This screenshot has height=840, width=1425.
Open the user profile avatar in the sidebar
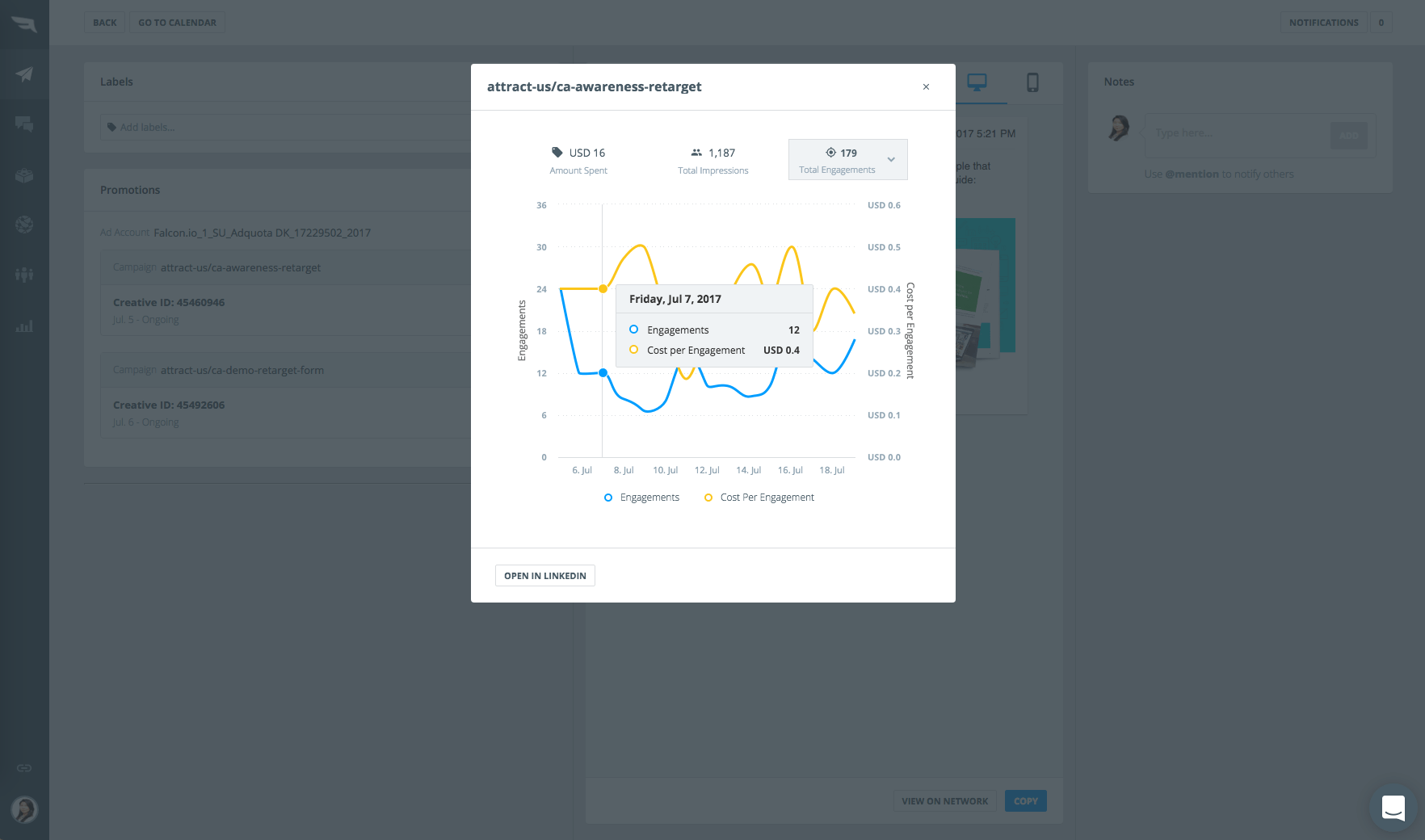point(24,809)
